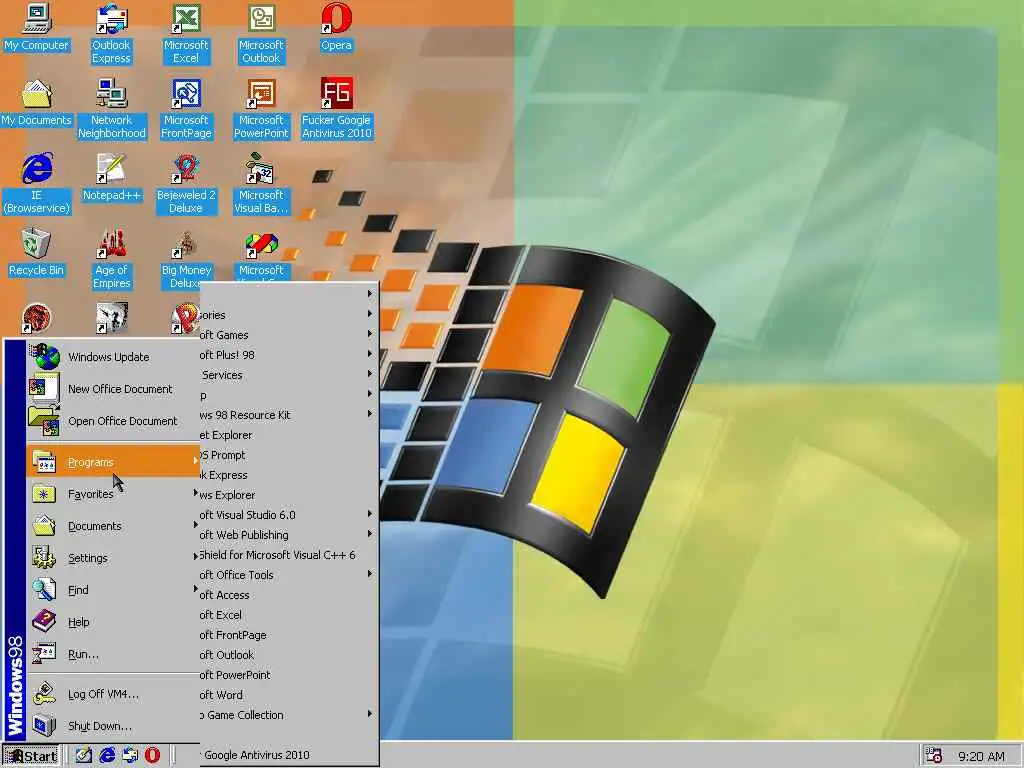1024x768 pixels.
Task: Click the 'et Explorer' programs entry
Action: (288, 435)
